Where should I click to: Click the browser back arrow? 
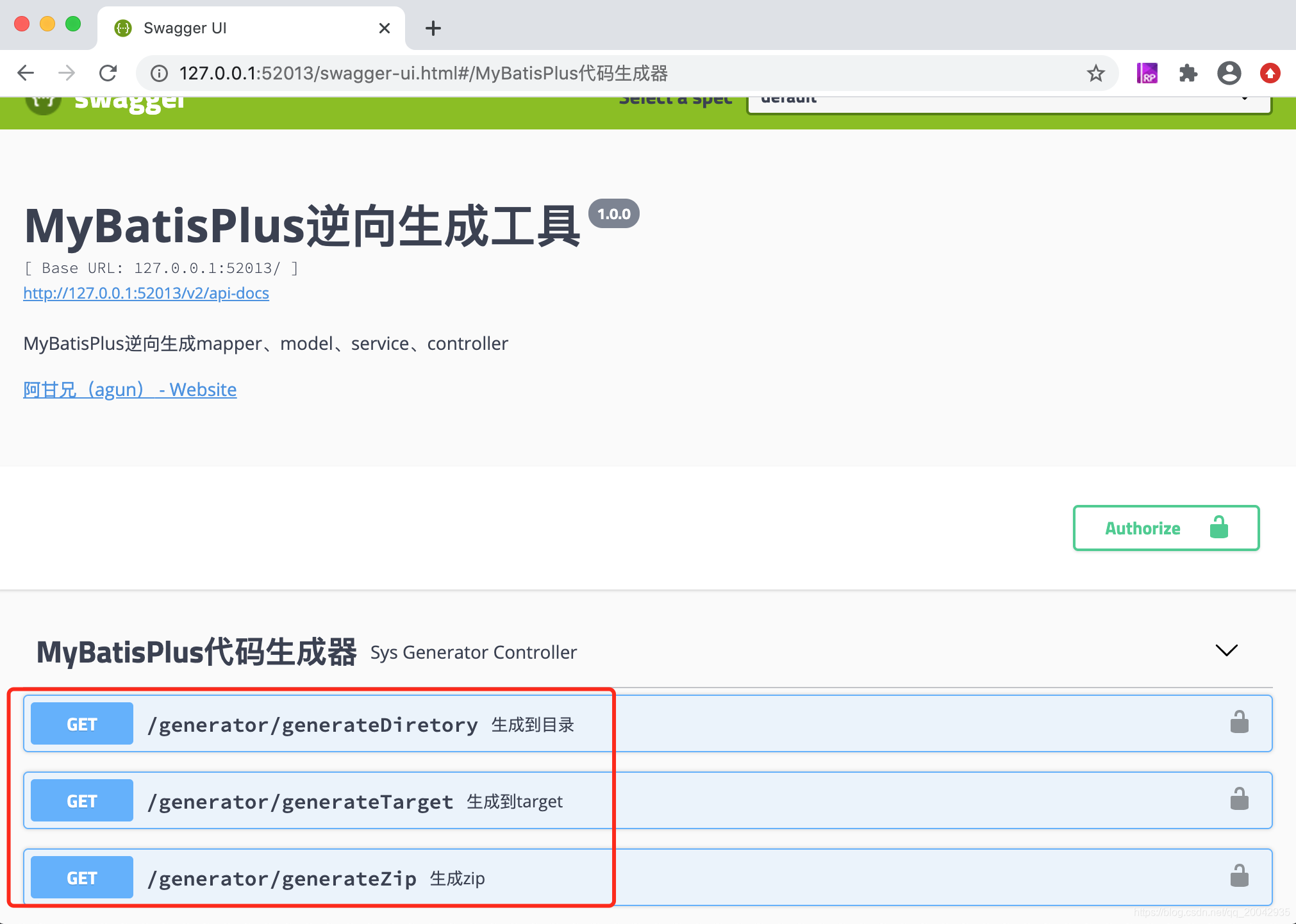point(26,73)
